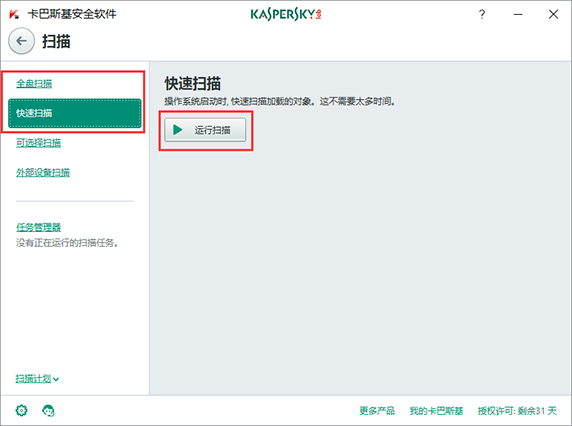Open 我的卡巴斯基 link
Image resolution: width=572 pixels, height=426 pixels.
(436, 411)
